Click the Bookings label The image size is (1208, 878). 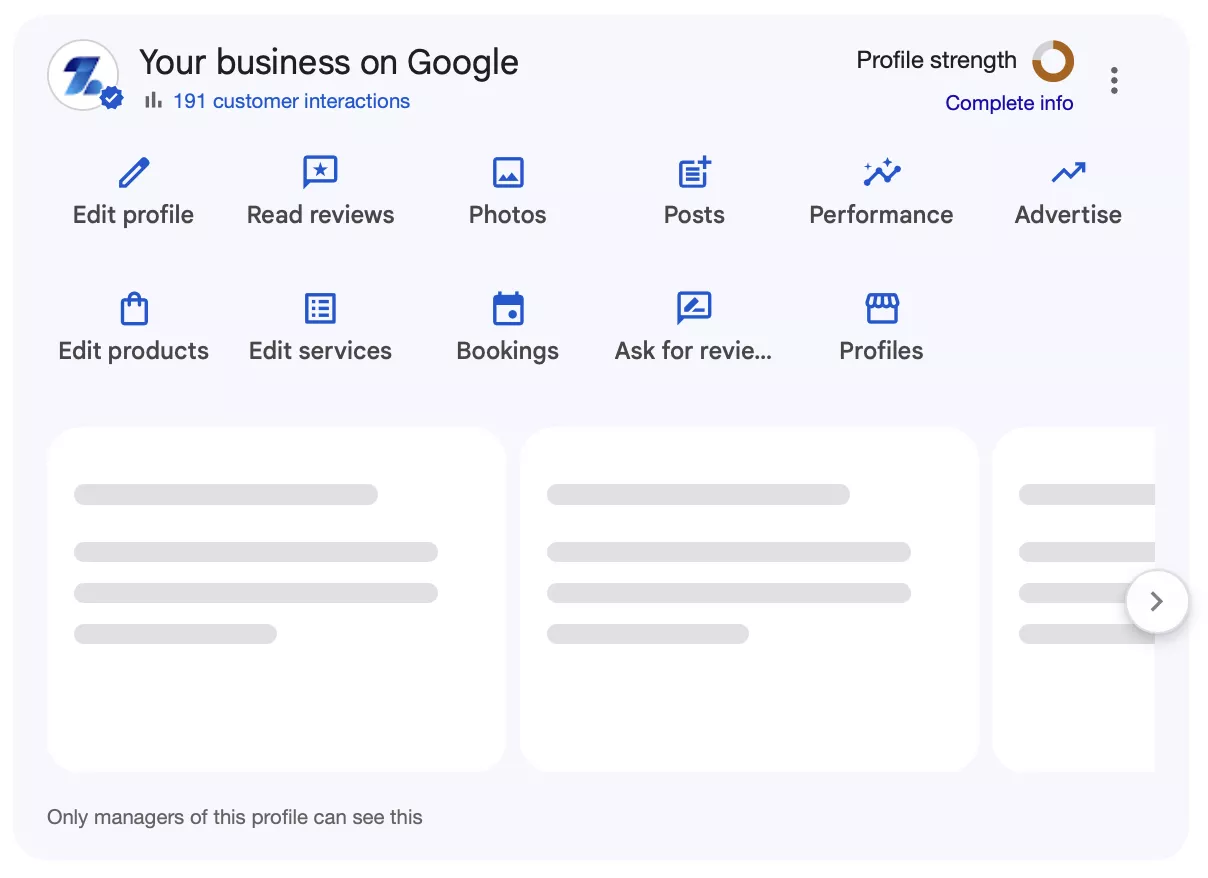click(x=508, y=351)
